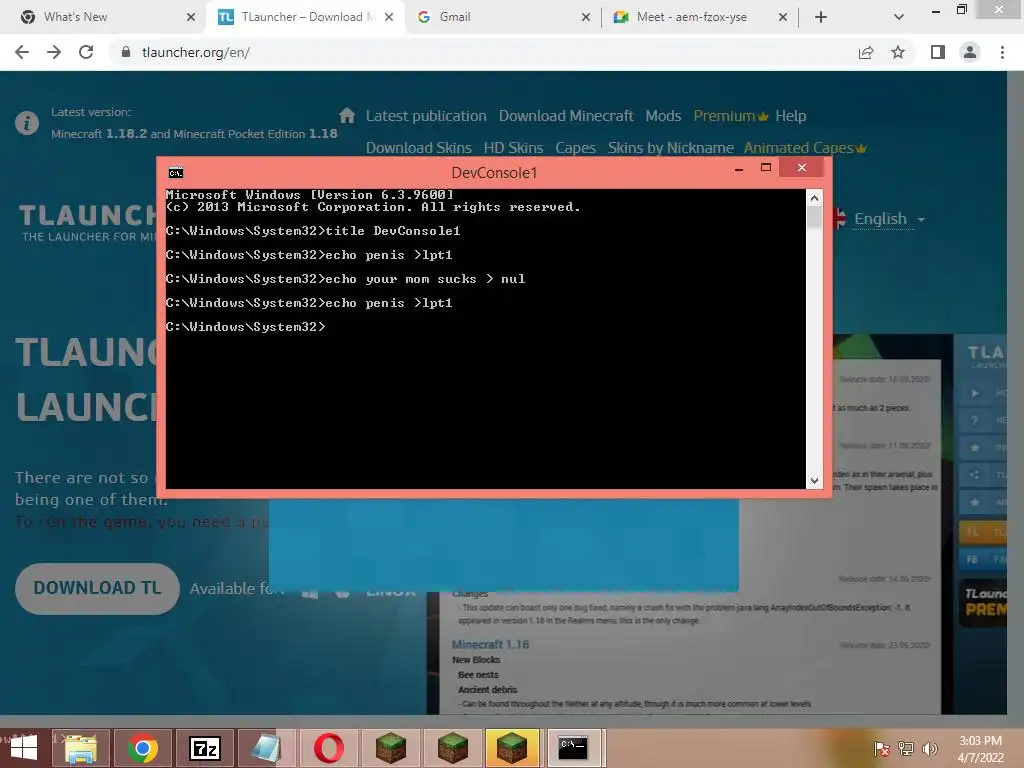The width and height of the screenshot is (1024, 768).
Task: Open Skins by Nickname link
Action: [x=671, y=148]
